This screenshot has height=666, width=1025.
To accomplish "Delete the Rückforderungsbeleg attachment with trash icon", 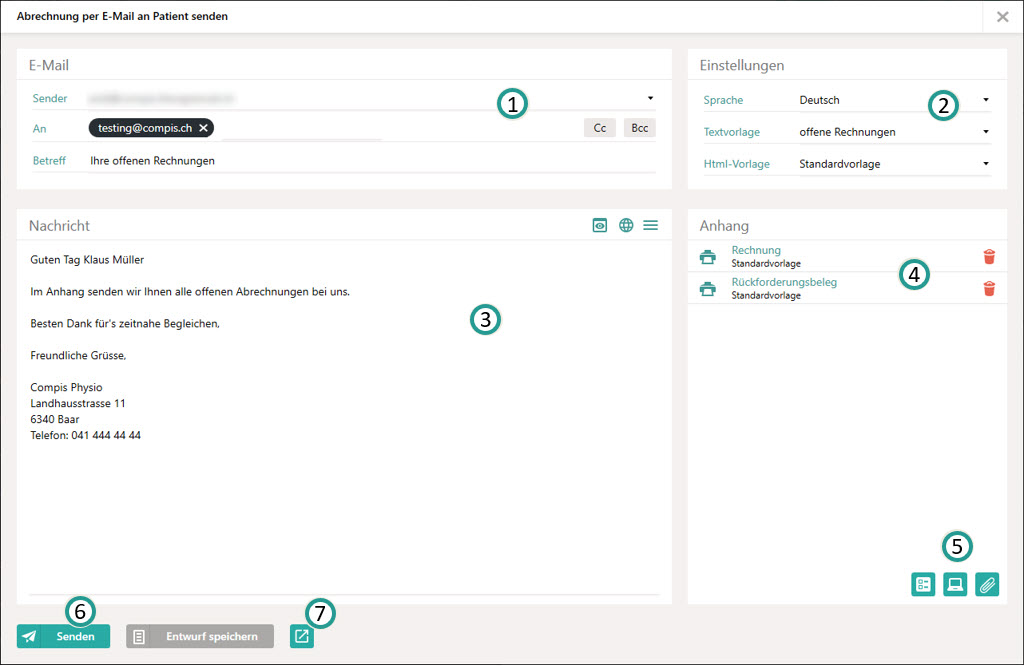I will (989, 288).
